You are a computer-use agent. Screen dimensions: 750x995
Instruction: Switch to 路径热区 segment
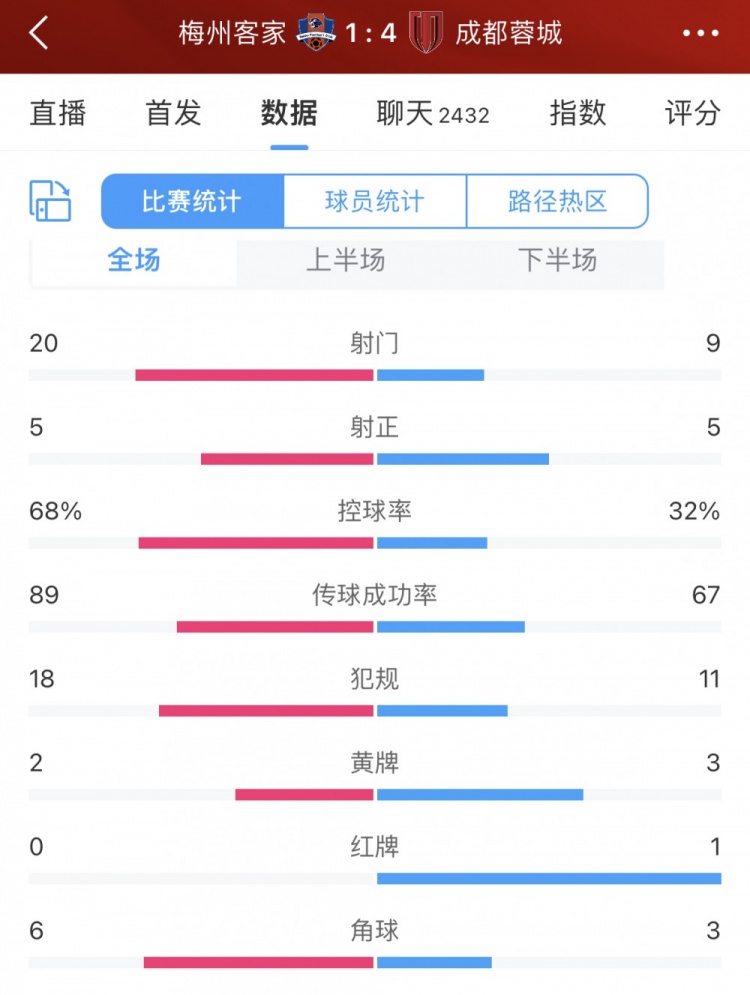[557, 201]
